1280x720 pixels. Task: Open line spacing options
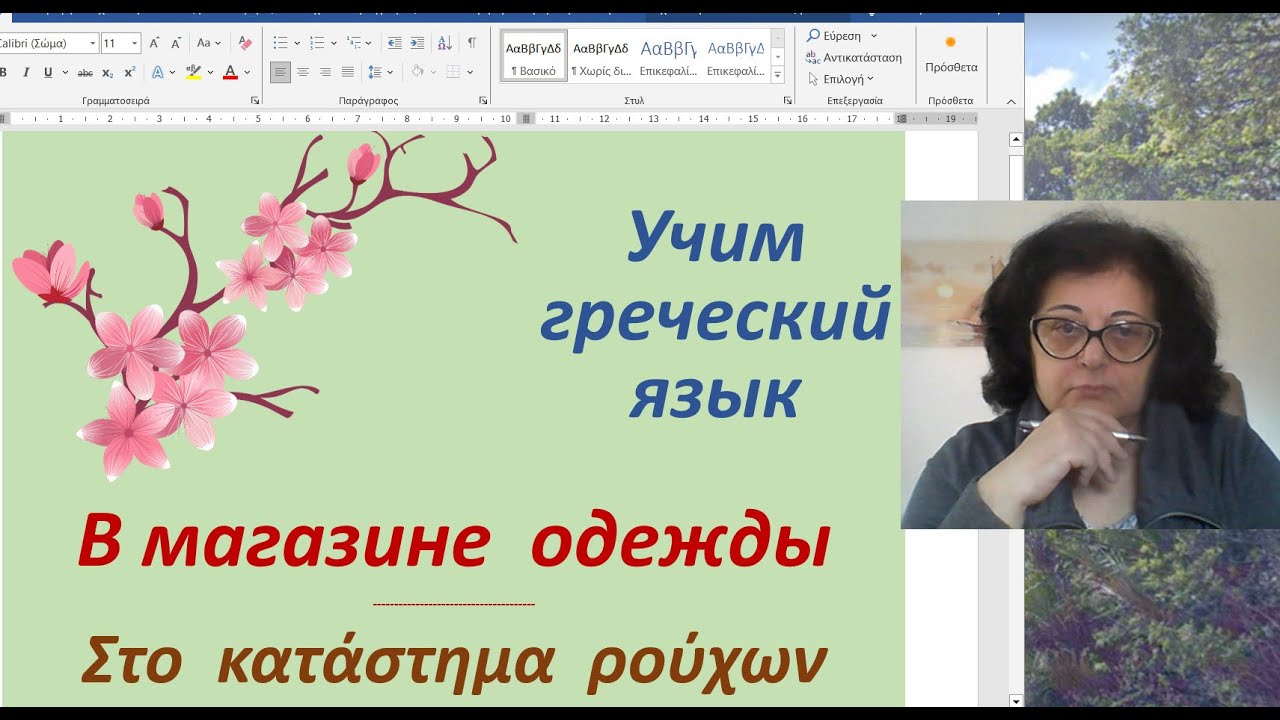click(375, 72)
